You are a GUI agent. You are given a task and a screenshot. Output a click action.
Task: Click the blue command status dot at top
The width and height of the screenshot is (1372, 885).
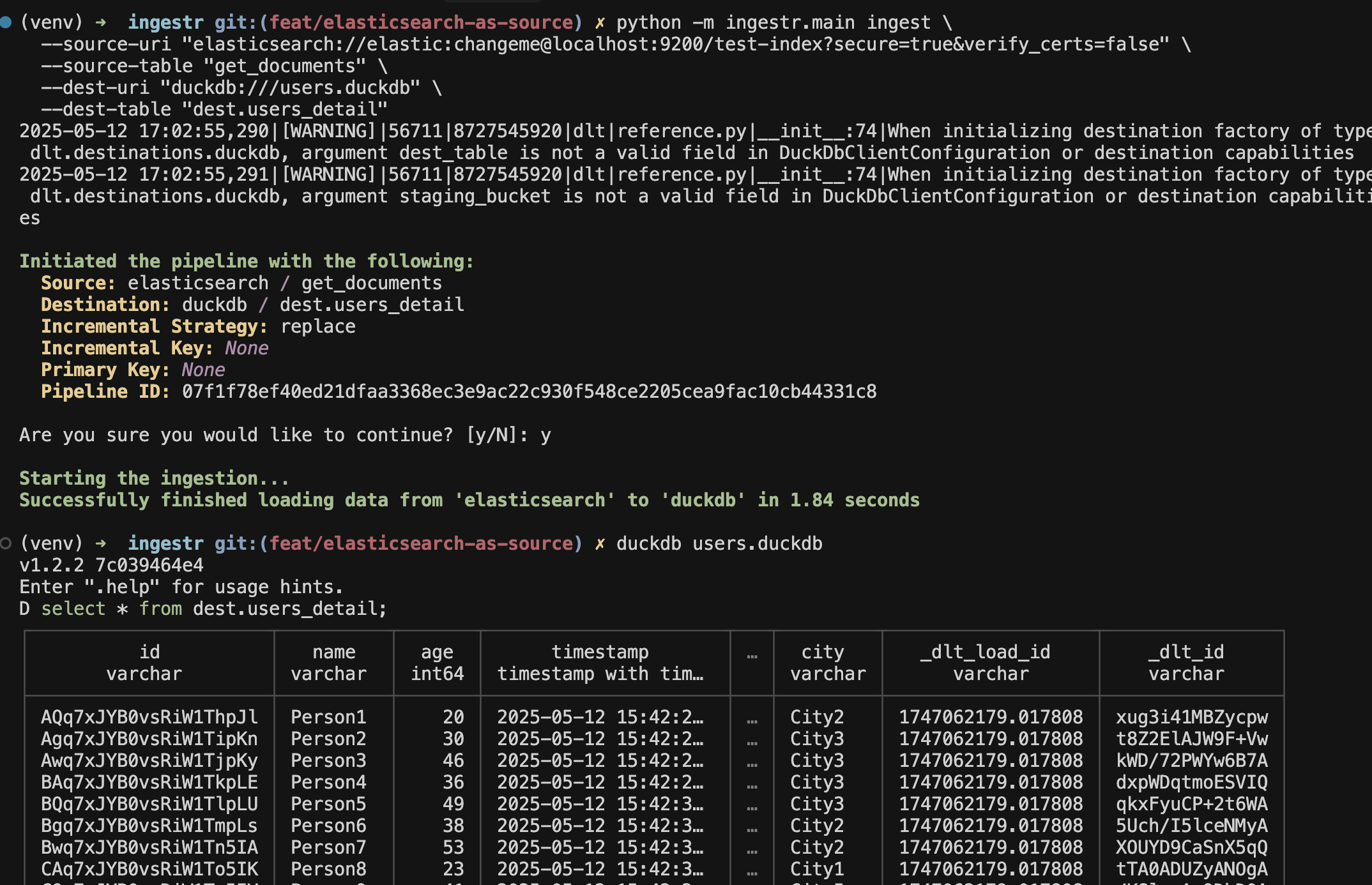[x=6, y=22]
